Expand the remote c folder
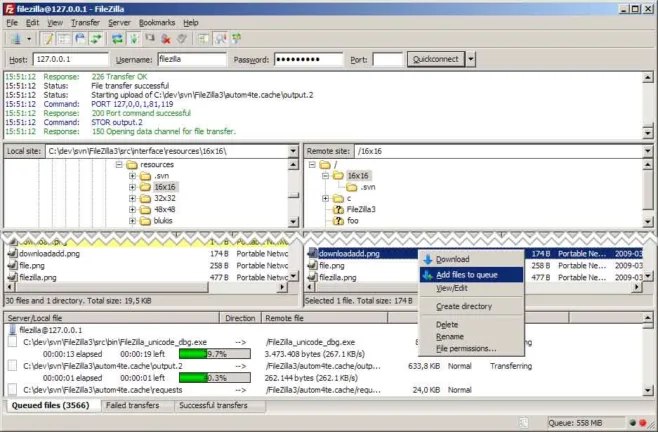Screen dimensions: 658x432 (325, 198)
